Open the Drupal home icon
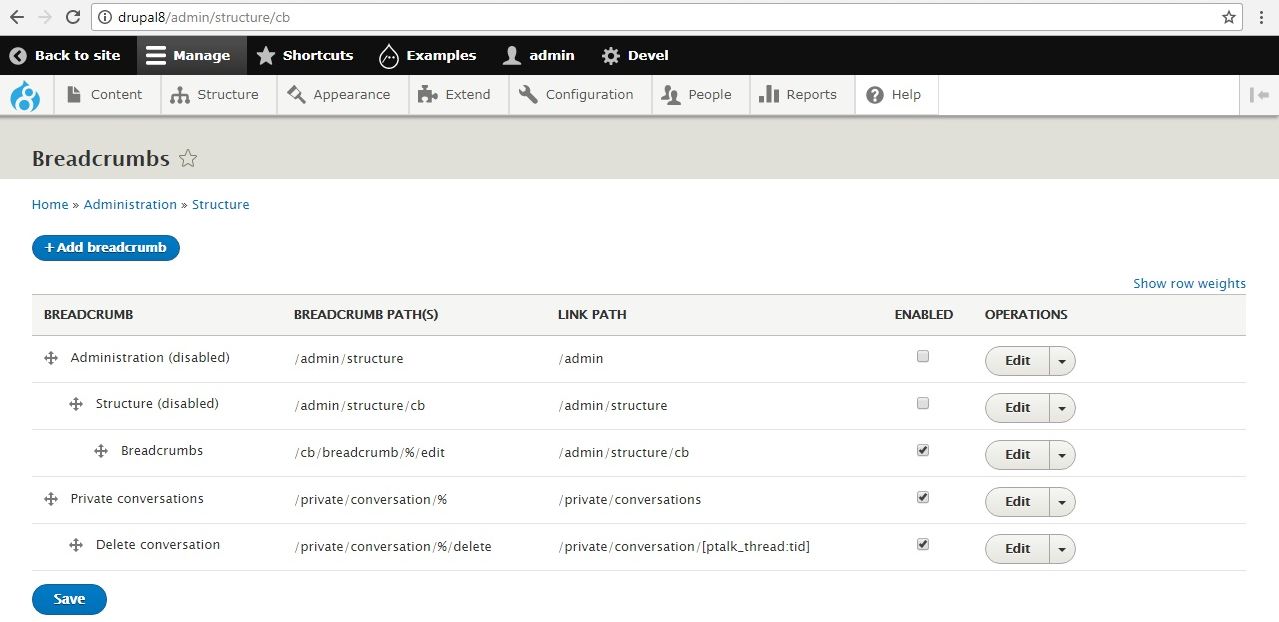Viewport: 1279px width, 622px height. click(25, 94)
